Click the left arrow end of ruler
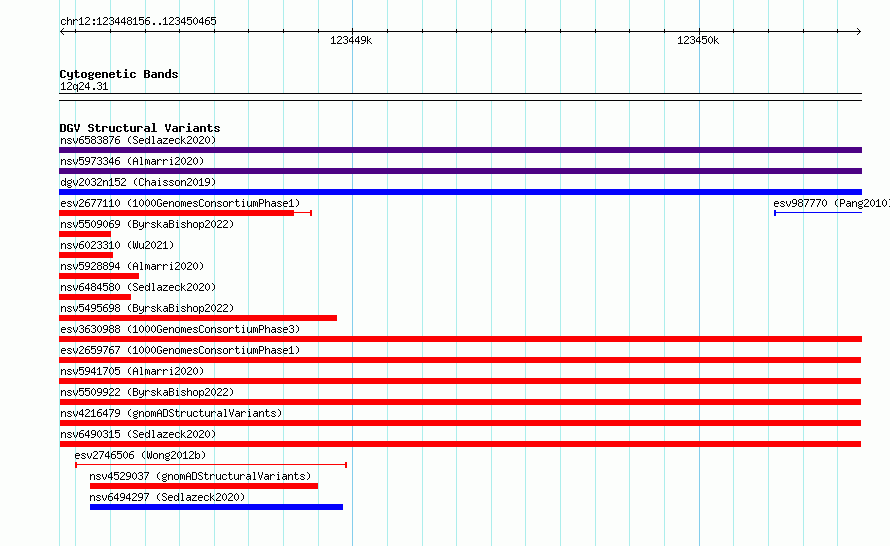890x546 pixels. pos(62,32)
